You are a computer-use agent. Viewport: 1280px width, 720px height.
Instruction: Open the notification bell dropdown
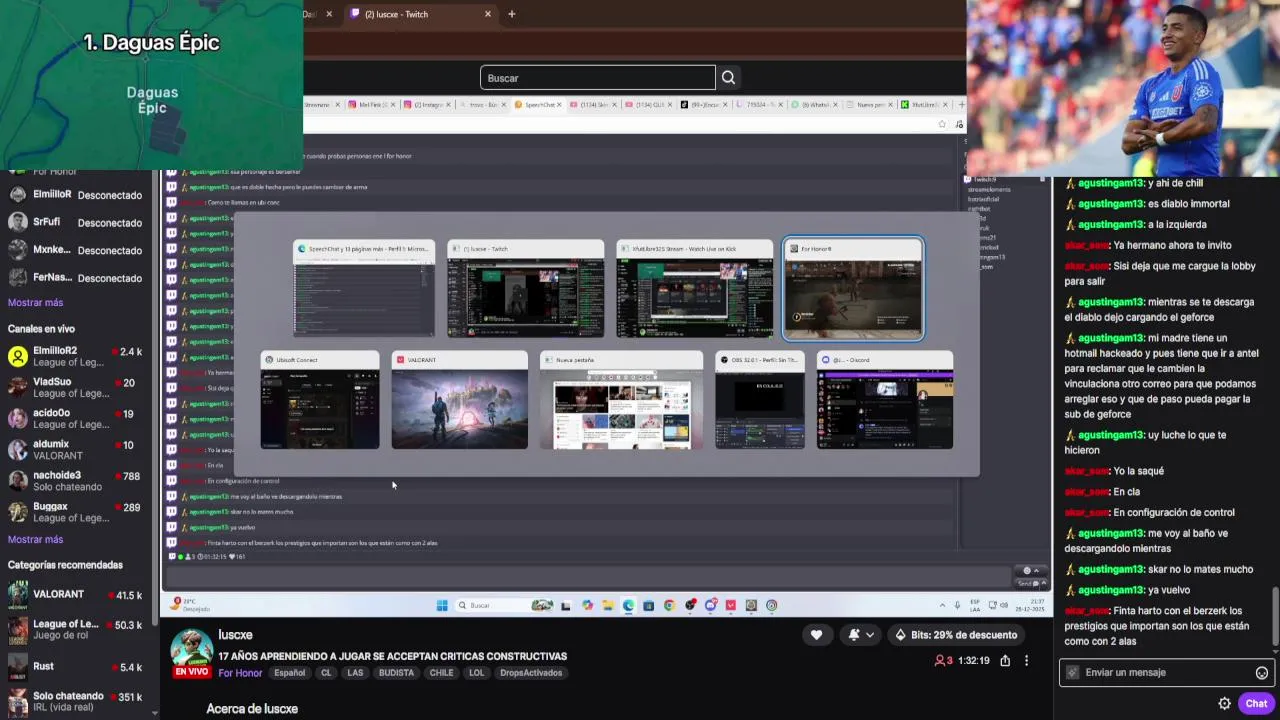(861, 635)
